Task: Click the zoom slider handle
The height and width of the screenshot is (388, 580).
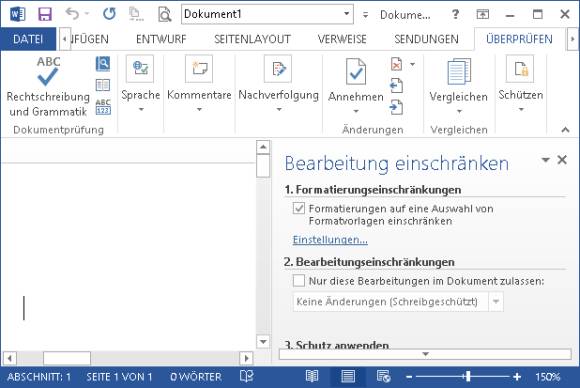Action: pos(468,377)
